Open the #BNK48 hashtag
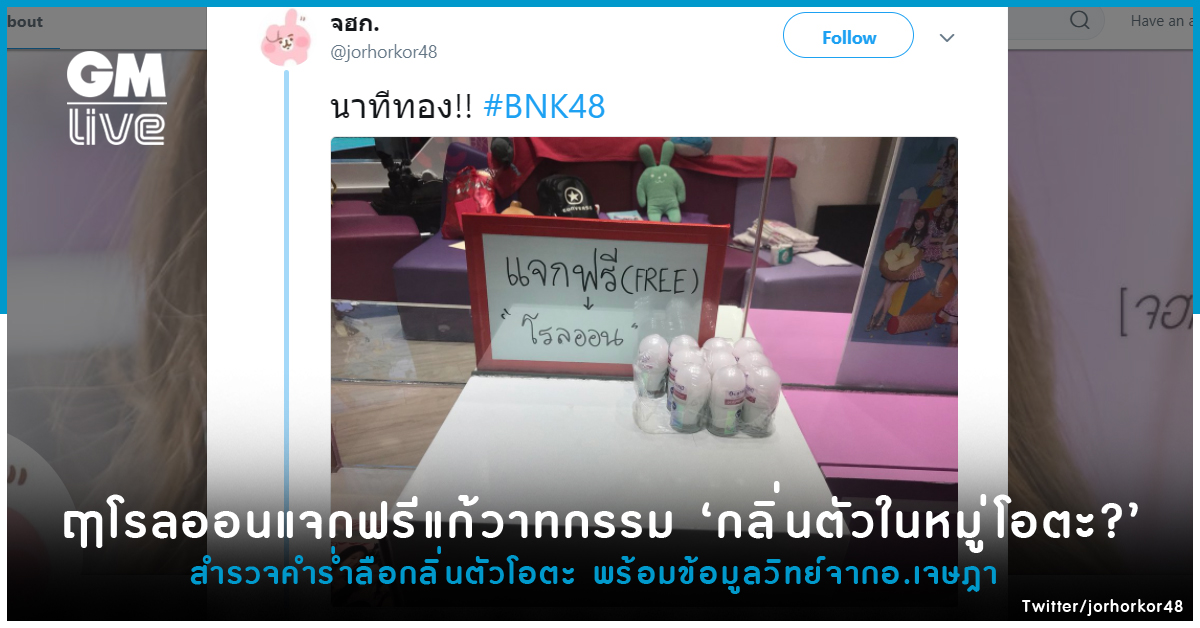The width and height of the screenshot is (1200, 628). 543,107
